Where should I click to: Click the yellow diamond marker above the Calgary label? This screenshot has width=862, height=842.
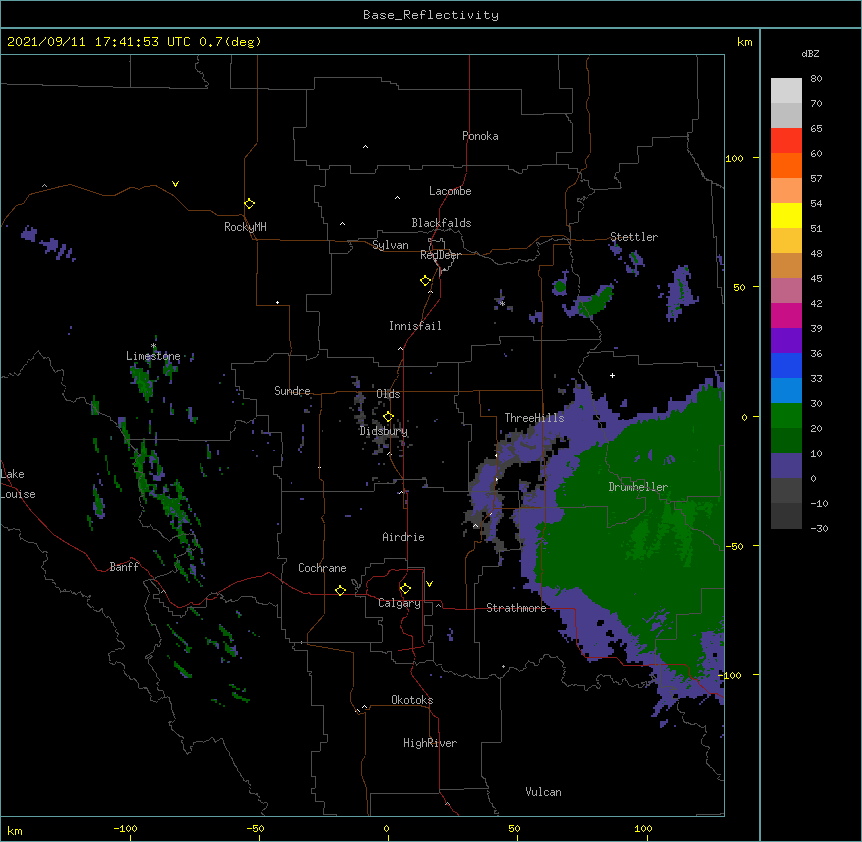(405, 589)
